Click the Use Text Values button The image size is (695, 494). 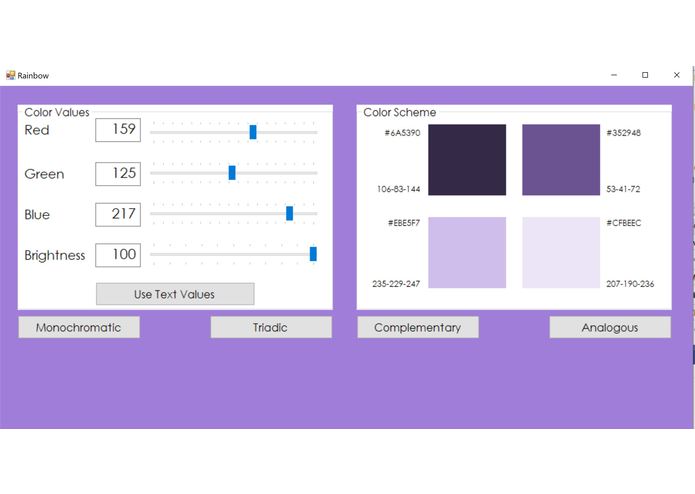point(175,294)
